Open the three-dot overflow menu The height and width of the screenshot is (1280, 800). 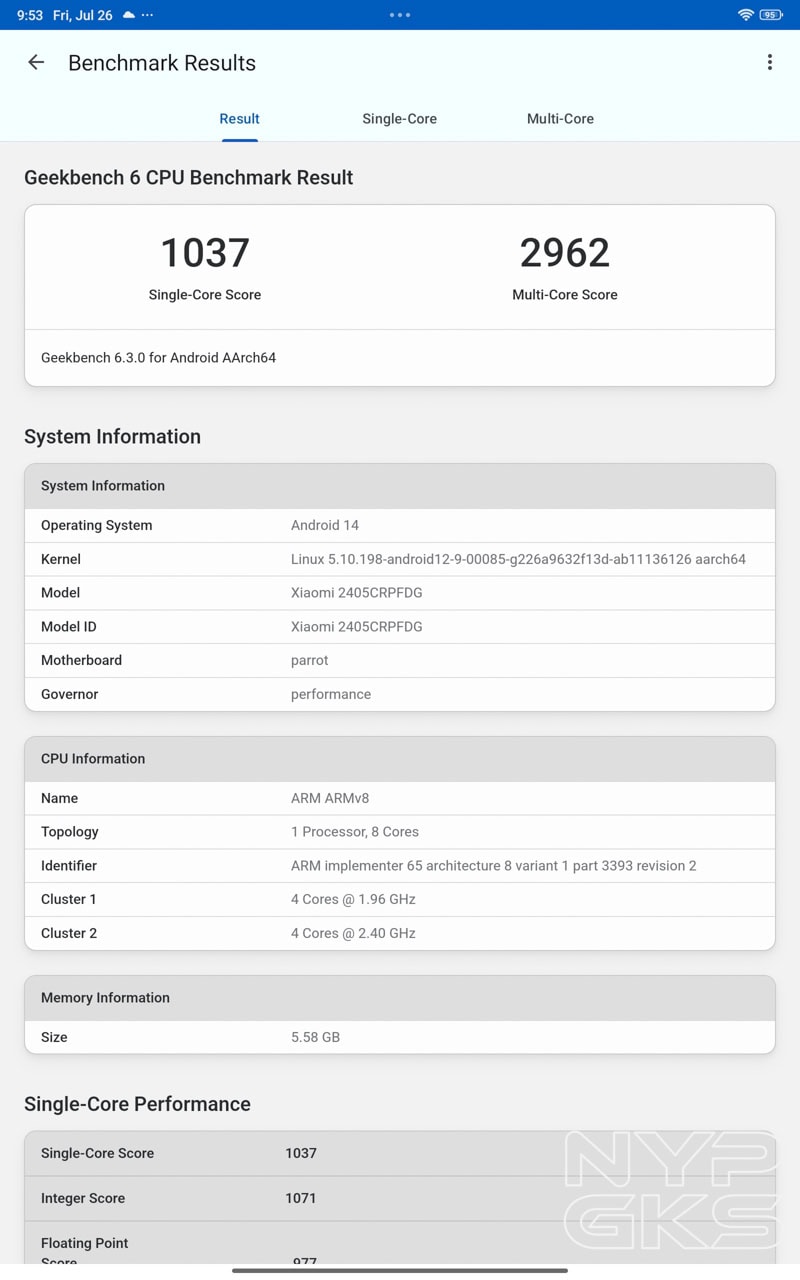click(x=769, y=63)
